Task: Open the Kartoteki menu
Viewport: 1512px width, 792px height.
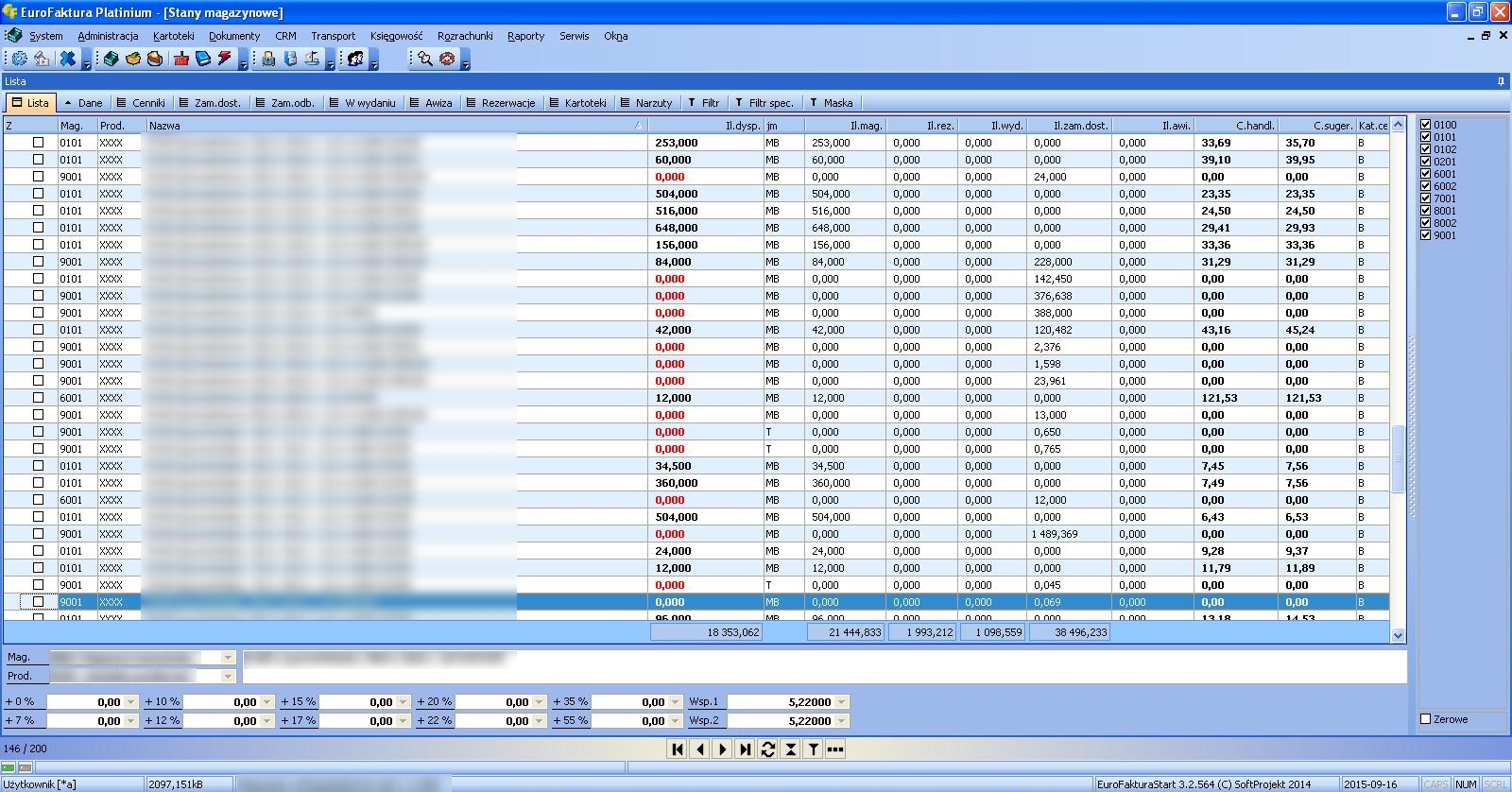Action: pos(173,36)
